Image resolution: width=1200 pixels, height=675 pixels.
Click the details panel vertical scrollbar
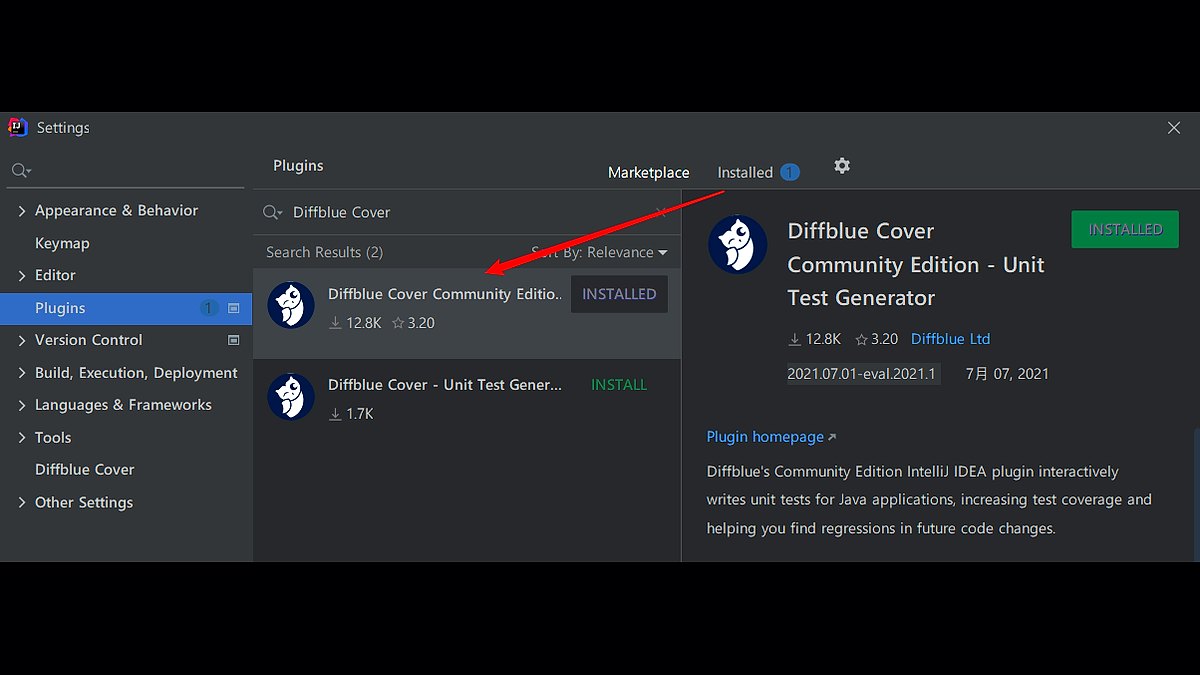pos(1196,495)
